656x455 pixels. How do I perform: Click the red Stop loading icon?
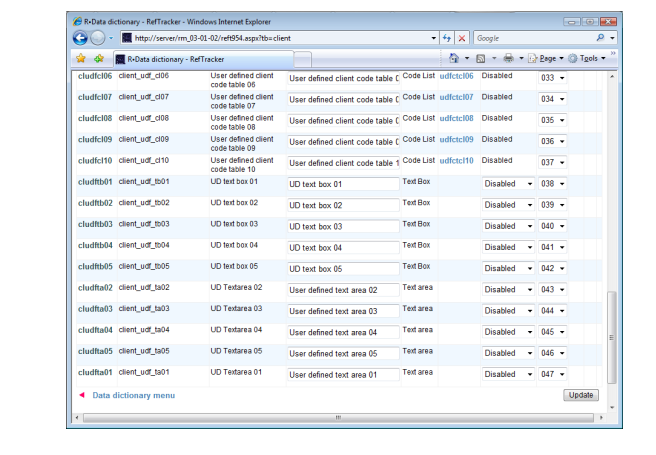point(462,38)
